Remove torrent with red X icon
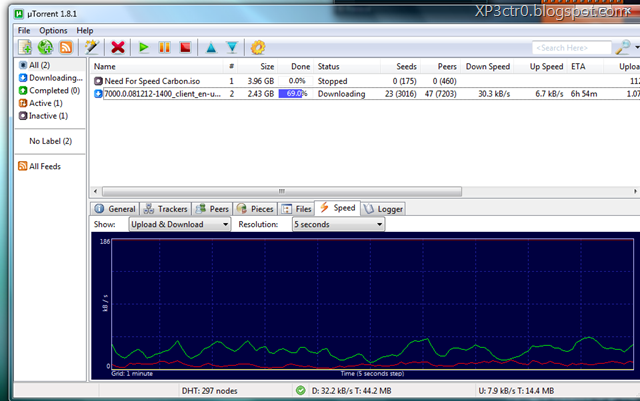This screenshot has height=401, width=640. pyautogui.click(x=118, y=47)
